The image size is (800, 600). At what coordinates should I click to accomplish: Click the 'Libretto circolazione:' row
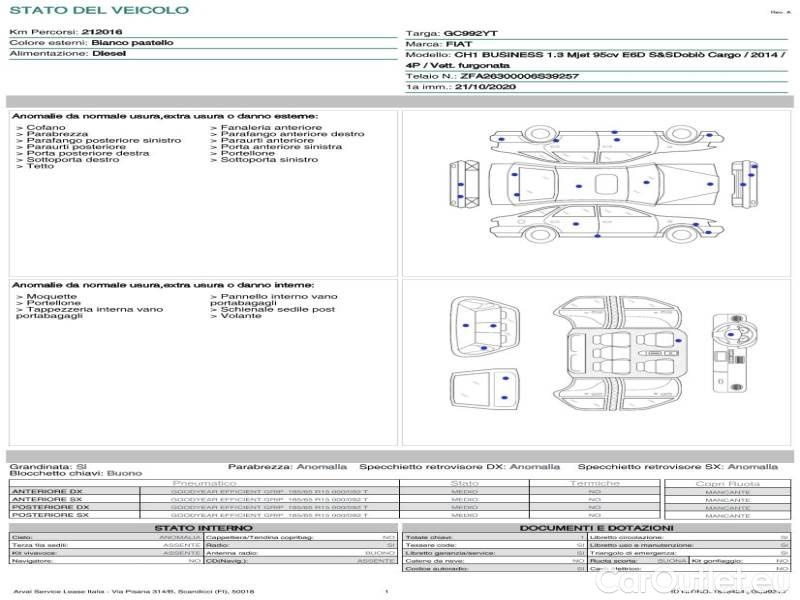tap(689, 537)
